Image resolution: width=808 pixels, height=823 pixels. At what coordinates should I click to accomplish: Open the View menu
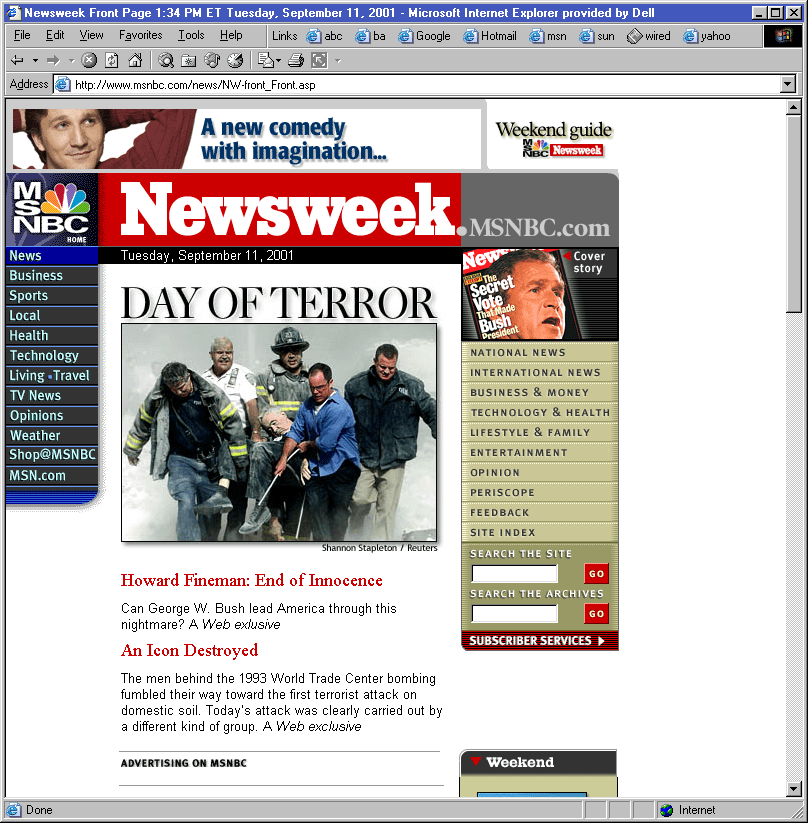pos(91,35)
